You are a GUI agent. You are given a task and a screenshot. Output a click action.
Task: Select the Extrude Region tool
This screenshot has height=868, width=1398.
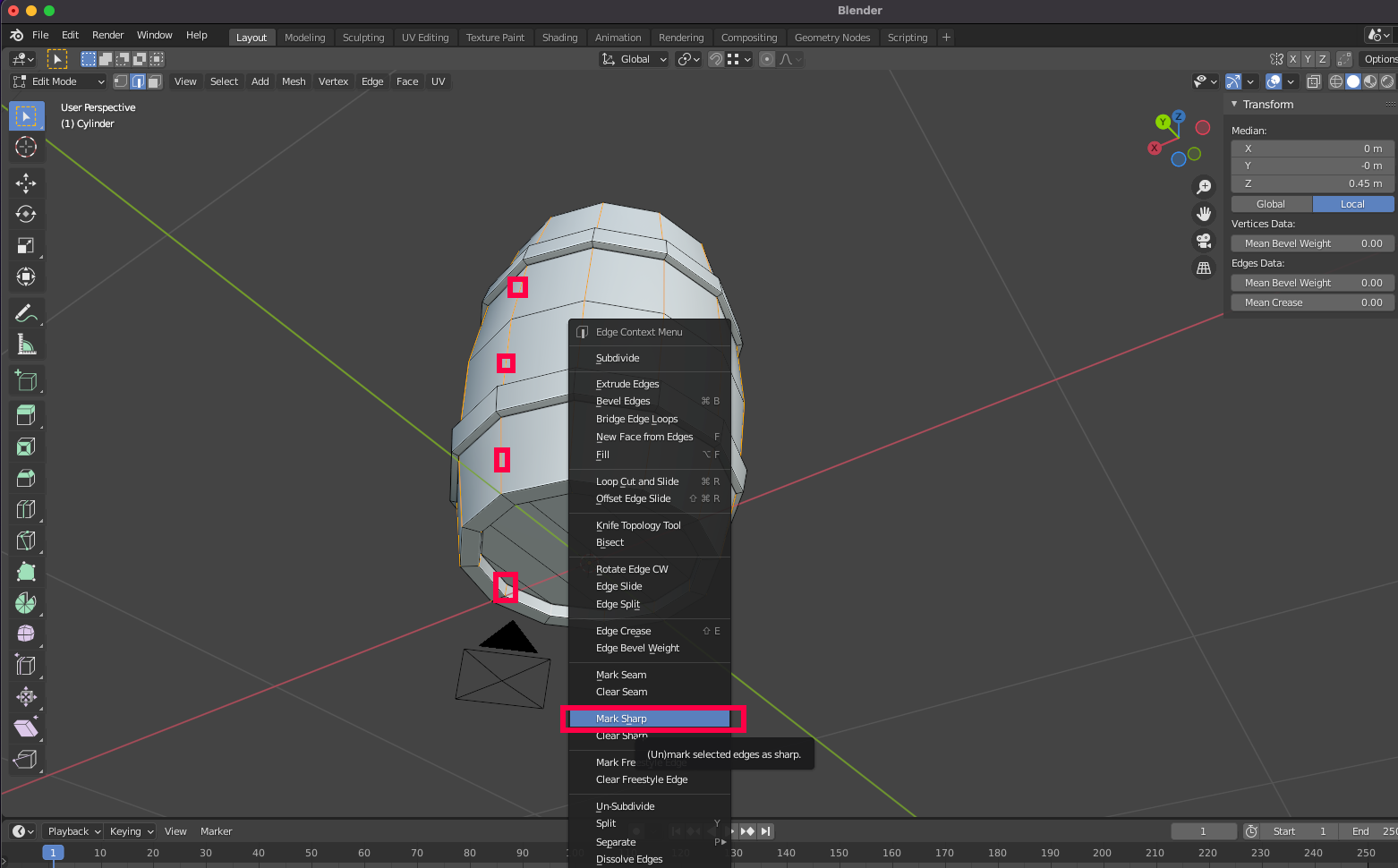point(26,415)
